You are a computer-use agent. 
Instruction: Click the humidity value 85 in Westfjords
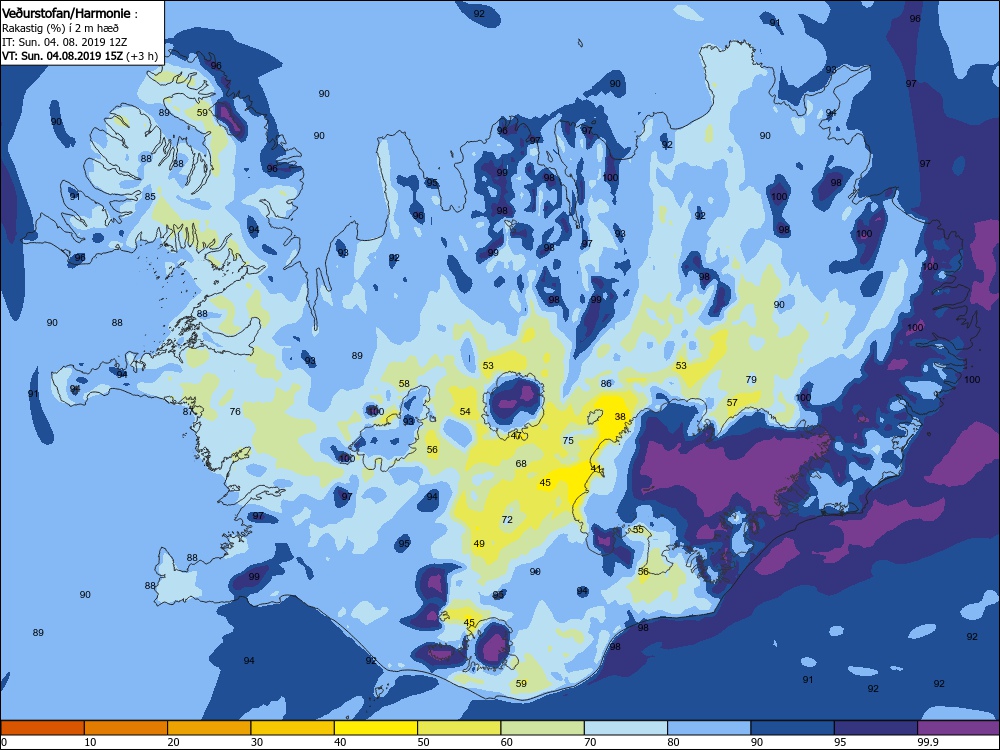[150, 196]
